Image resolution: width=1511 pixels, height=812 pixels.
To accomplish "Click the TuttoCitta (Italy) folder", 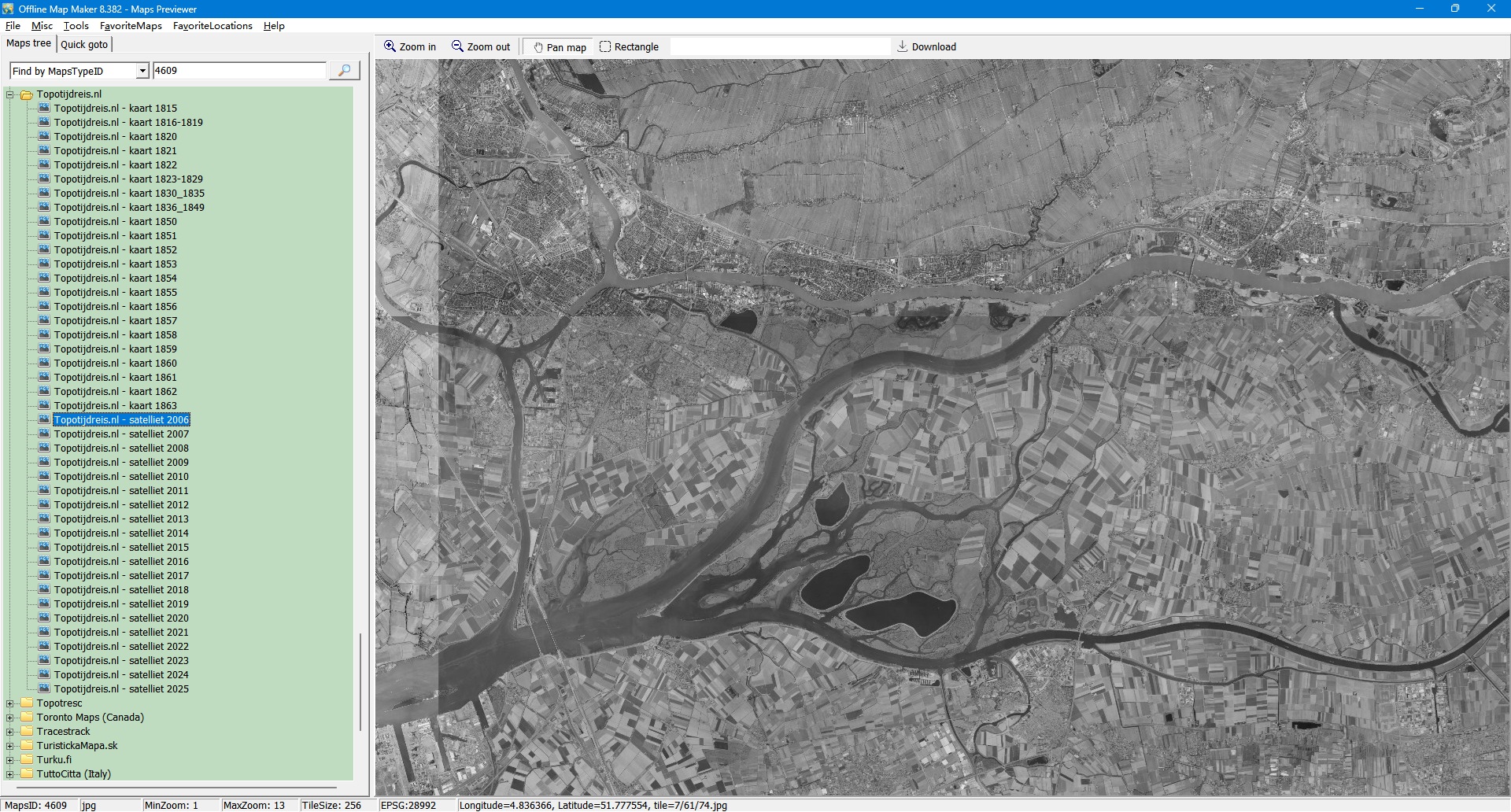I will click(73, 773).
